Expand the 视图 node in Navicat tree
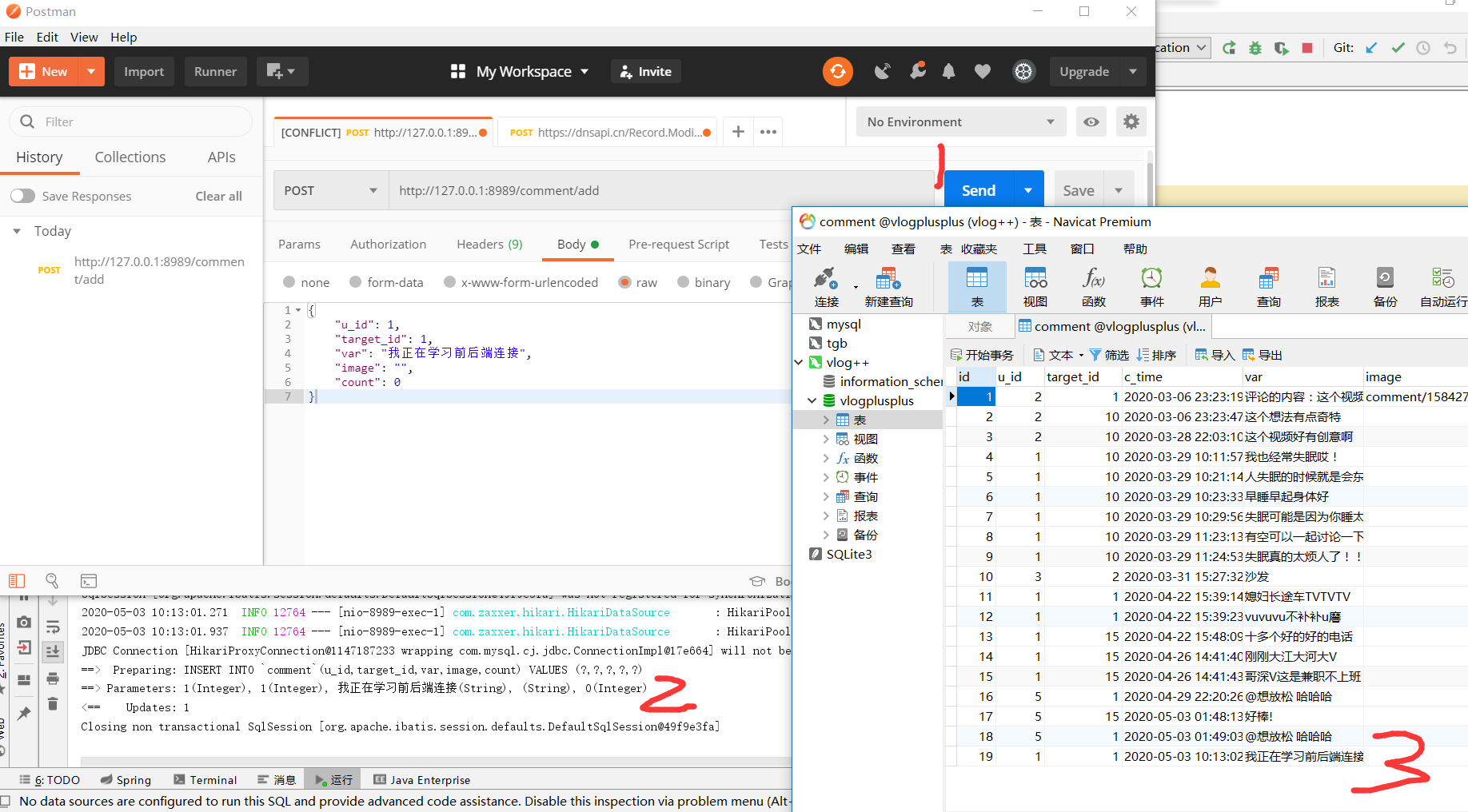This screenshot has height=812, width=1468. (826, 439)
